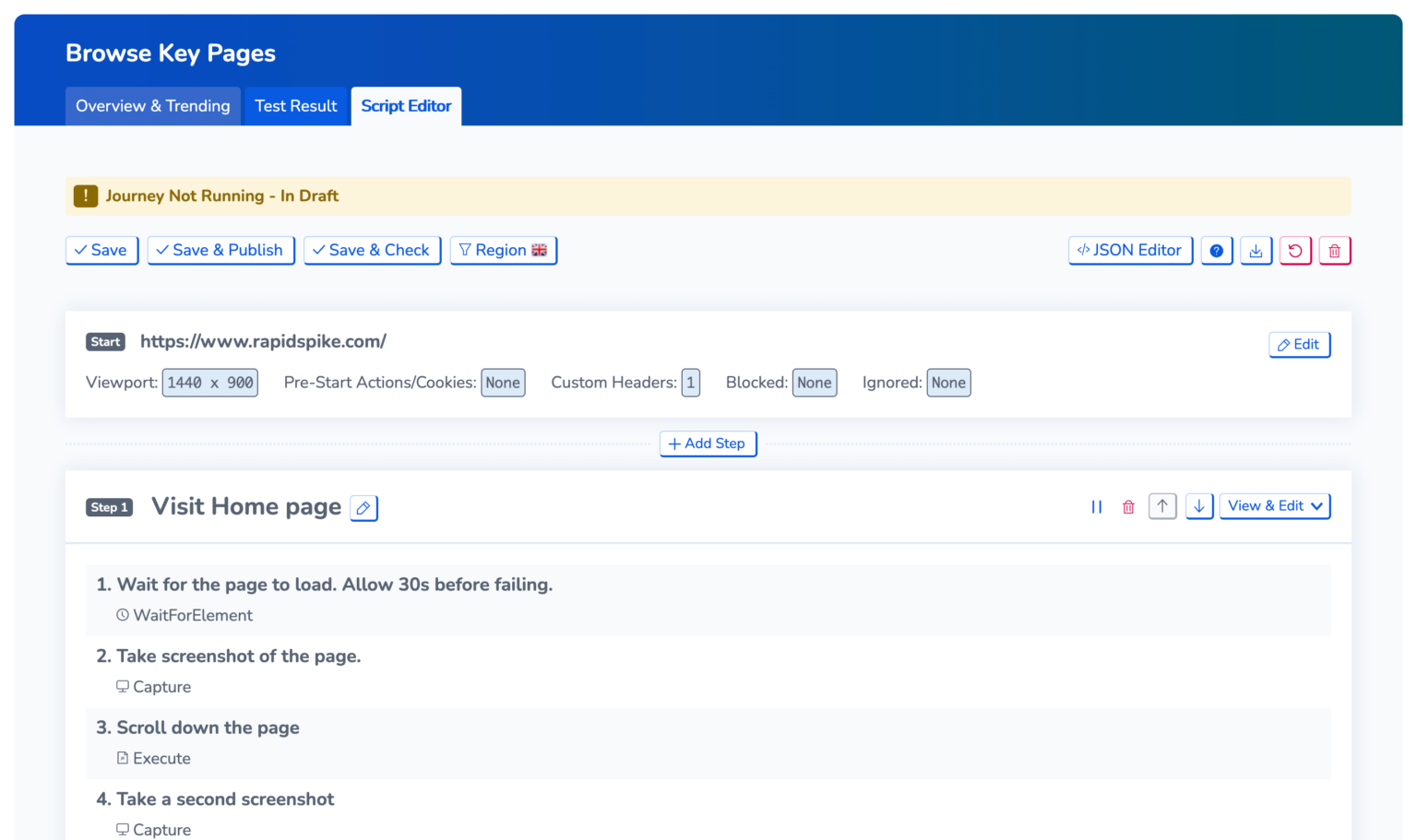The height and width of the screenshot is (840, 1417).
Task: Open the JSON Editor
Action: point(1130,251)
